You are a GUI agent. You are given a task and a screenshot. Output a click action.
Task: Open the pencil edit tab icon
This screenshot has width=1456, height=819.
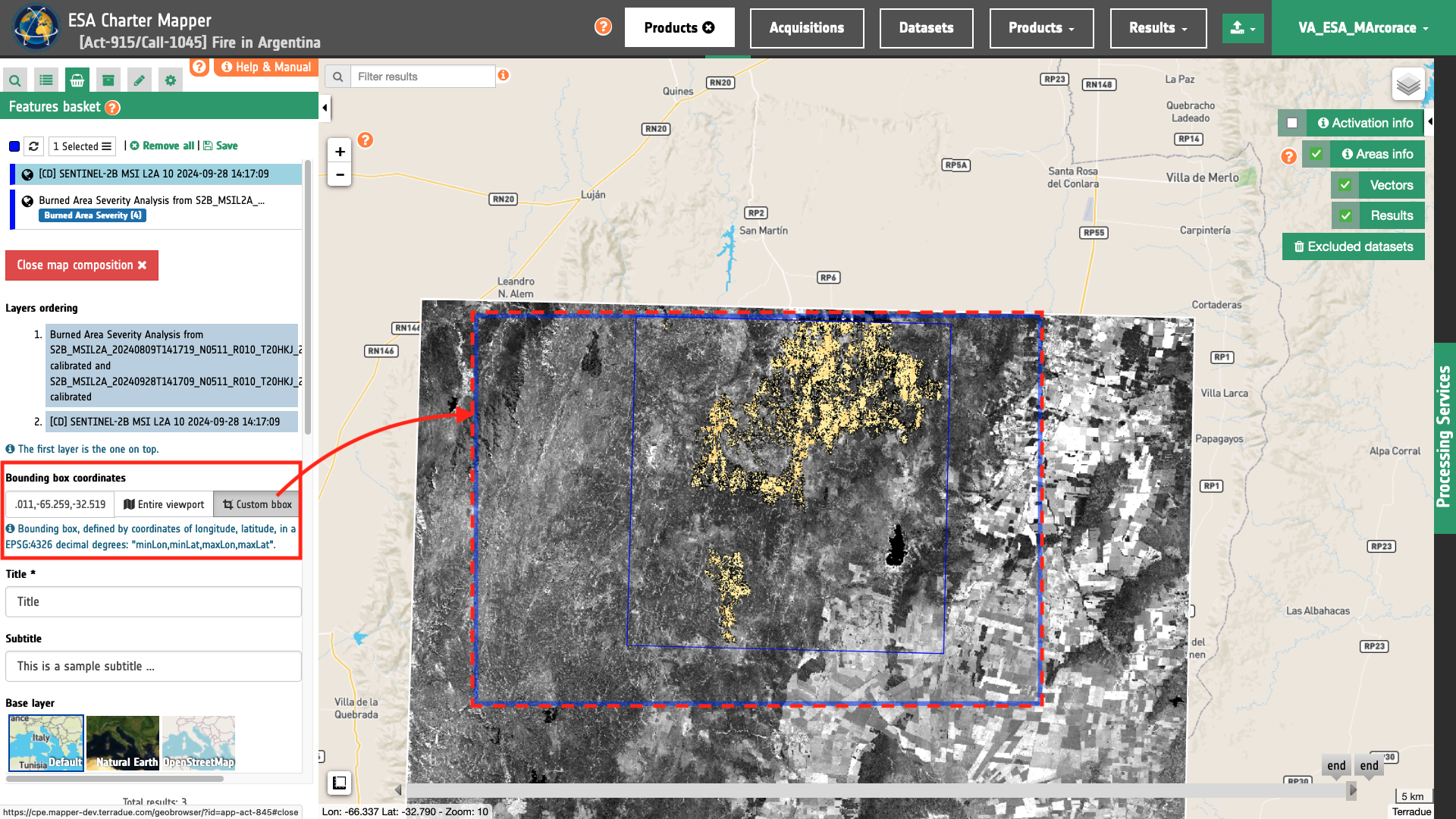(x=139, y=80)
